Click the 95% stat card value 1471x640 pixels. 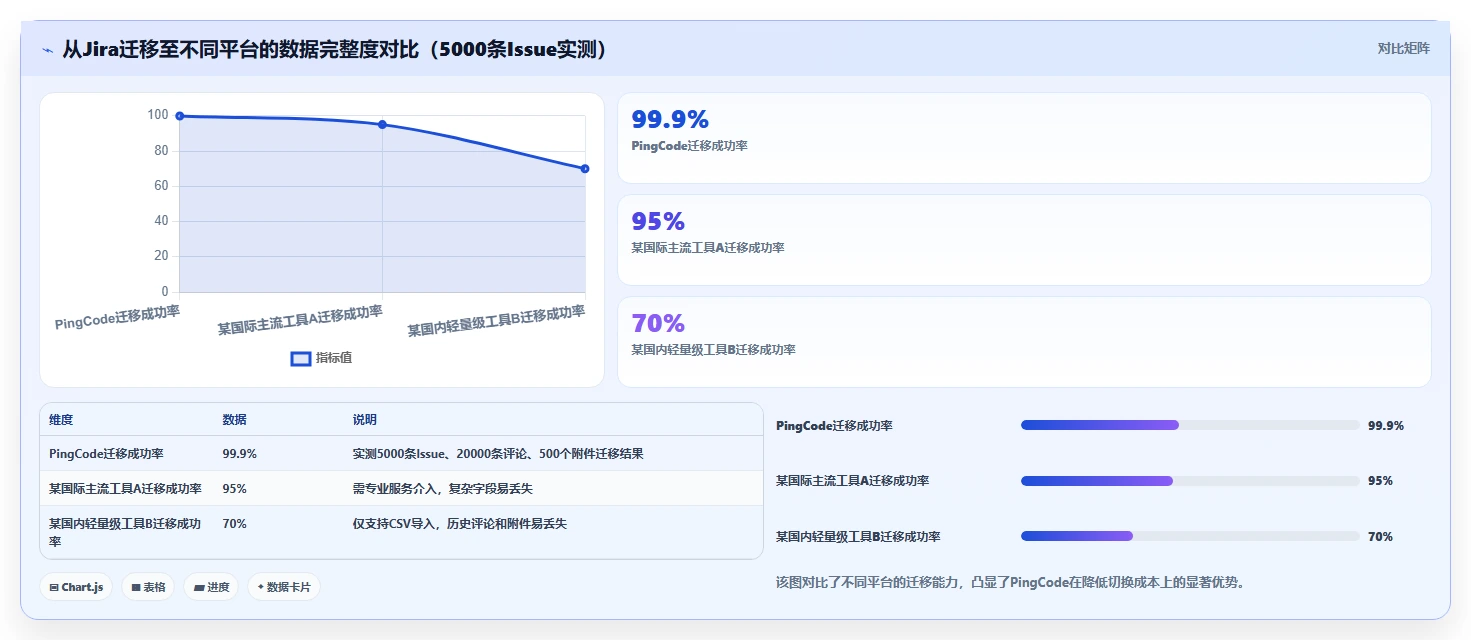point(658,221)
